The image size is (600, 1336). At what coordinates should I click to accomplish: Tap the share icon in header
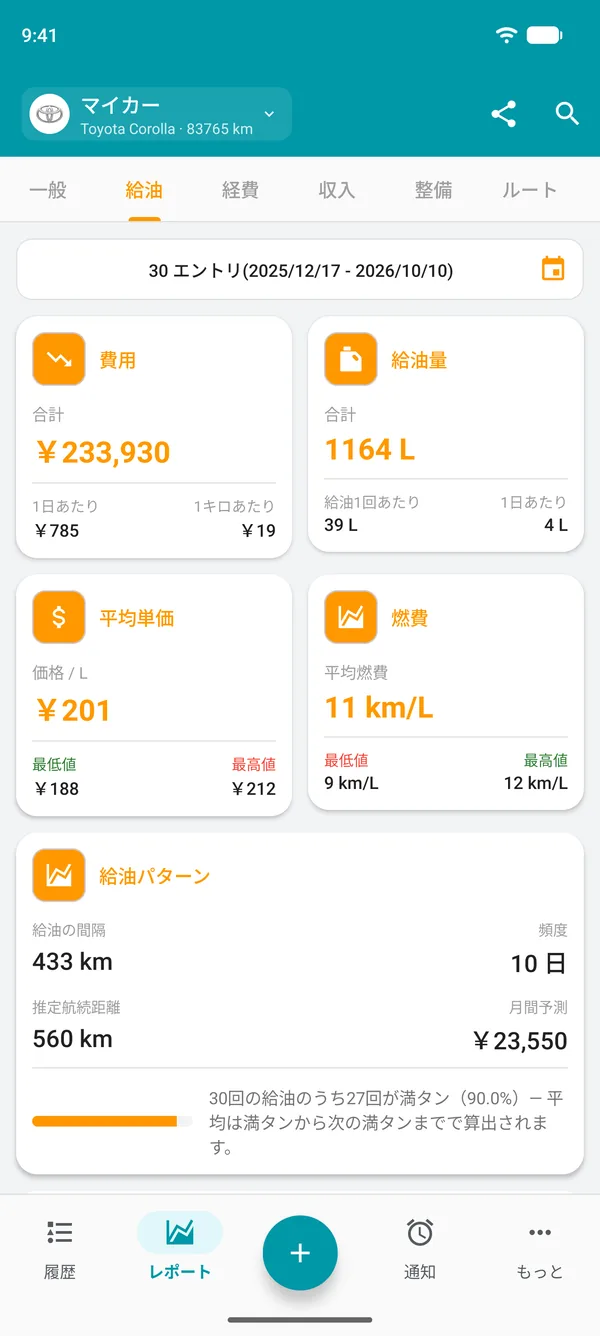coord(504,114)
